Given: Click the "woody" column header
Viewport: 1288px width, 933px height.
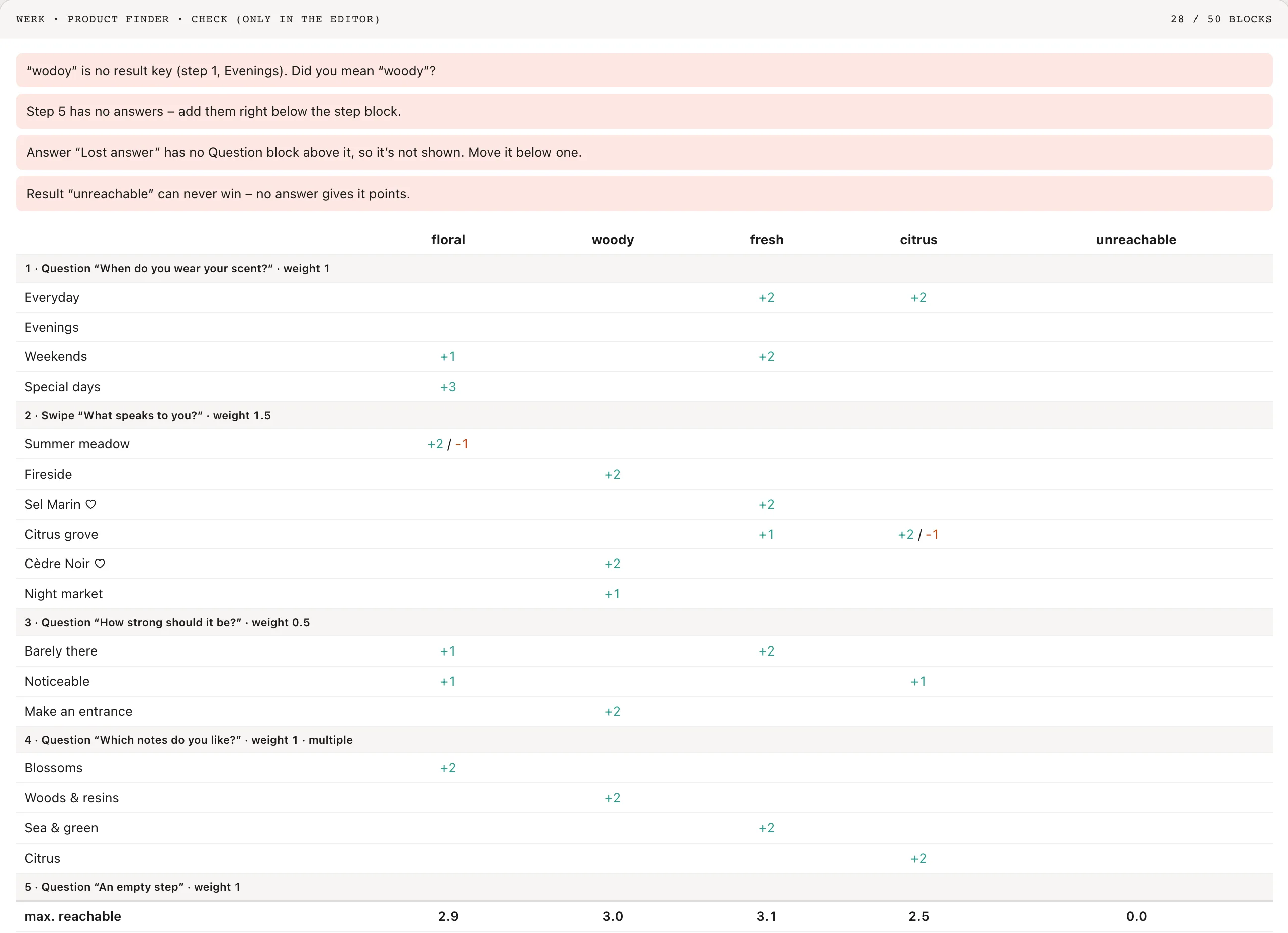Looking at the screenshot, I should click(x=613, y=240).
